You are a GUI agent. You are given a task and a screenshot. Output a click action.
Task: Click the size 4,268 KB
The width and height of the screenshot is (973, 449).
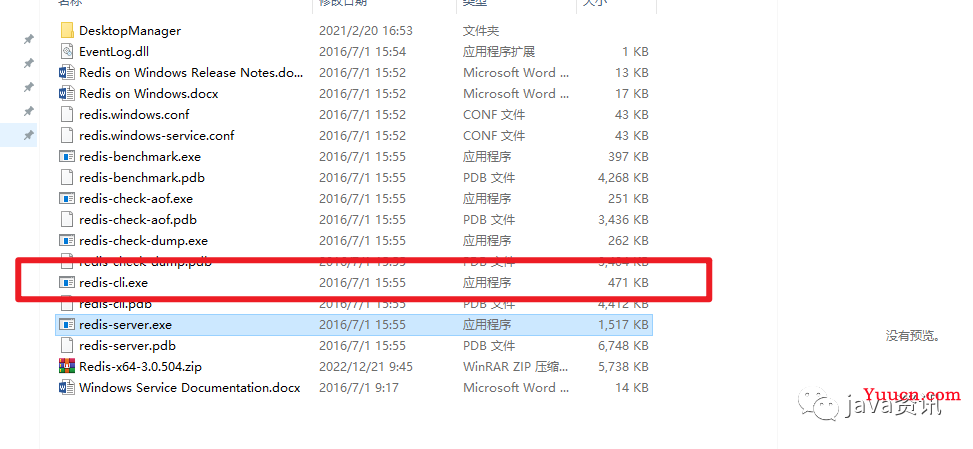click(623, 177)
